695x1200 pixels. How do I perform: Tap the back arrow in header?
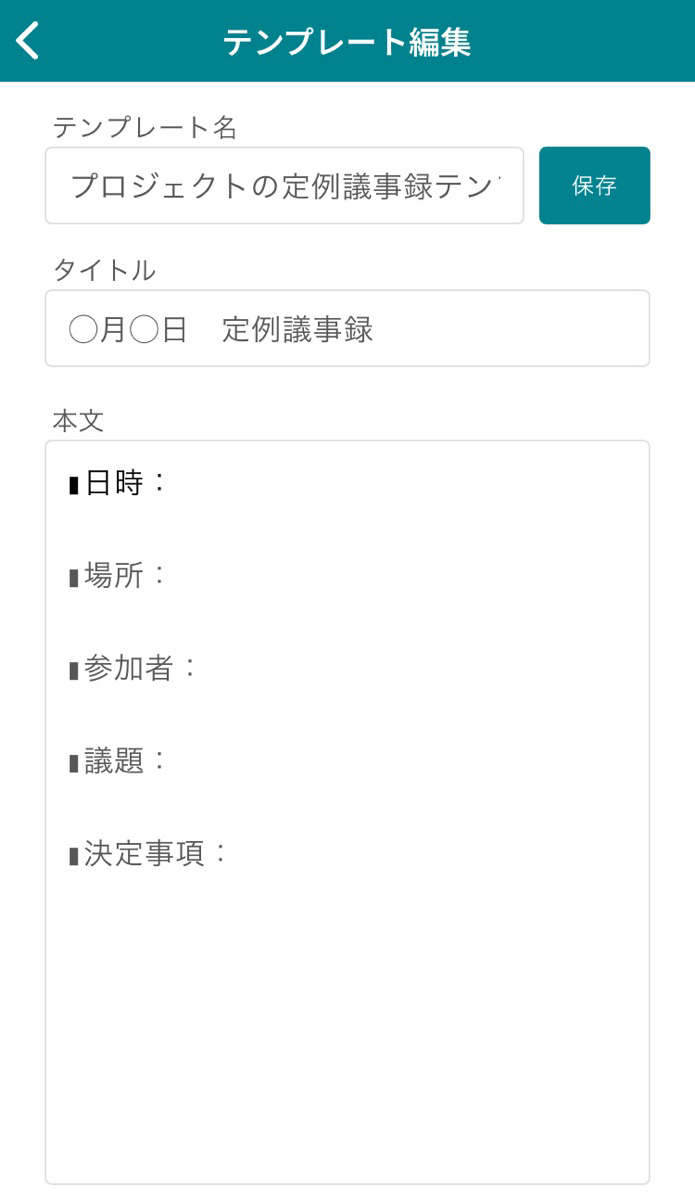(28, 41)
